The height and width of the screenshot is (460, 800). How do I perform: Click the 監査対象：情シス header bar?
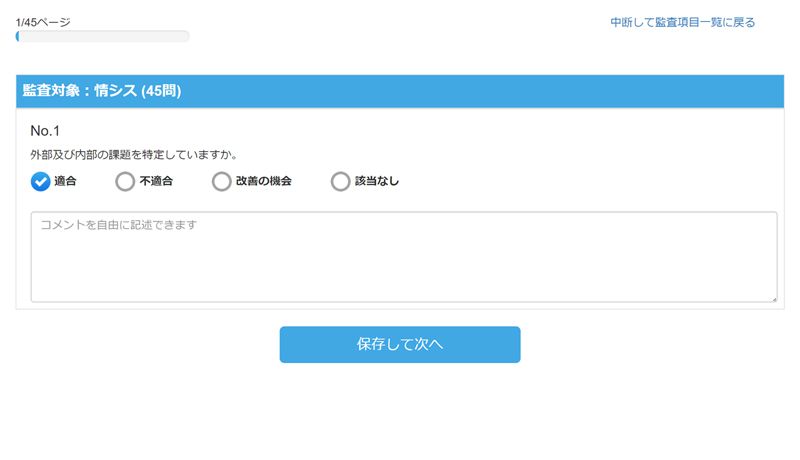400,91
